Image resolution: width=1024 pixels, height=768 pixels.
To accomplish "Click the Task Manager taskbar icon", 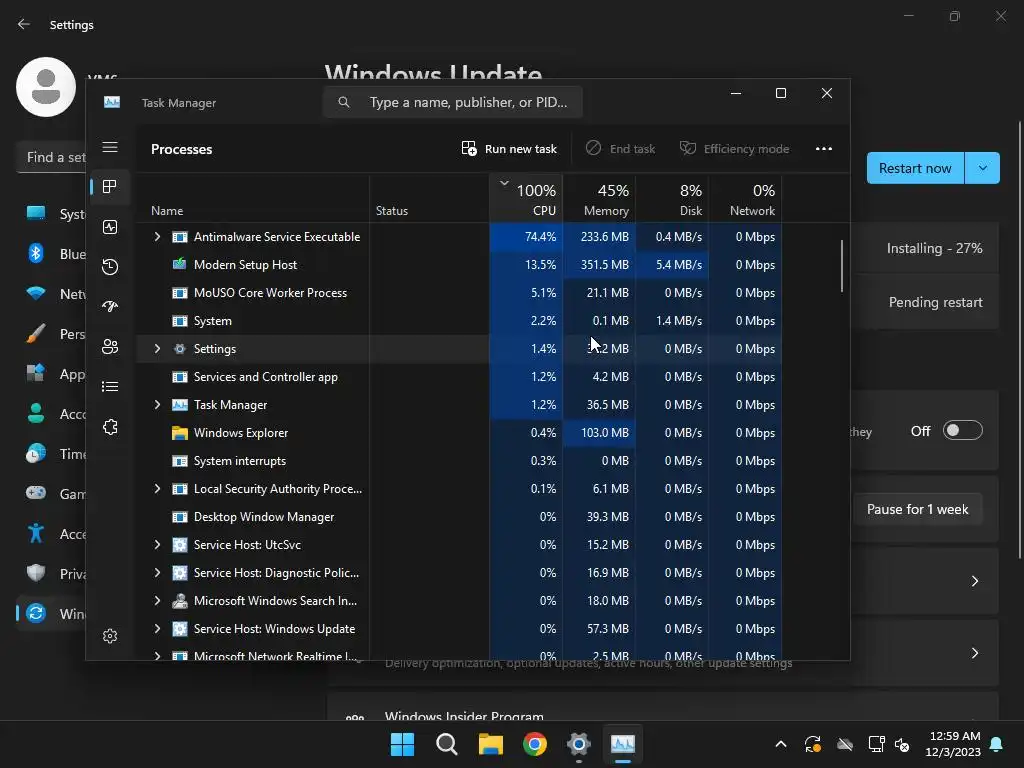I will tap(623, 744).
